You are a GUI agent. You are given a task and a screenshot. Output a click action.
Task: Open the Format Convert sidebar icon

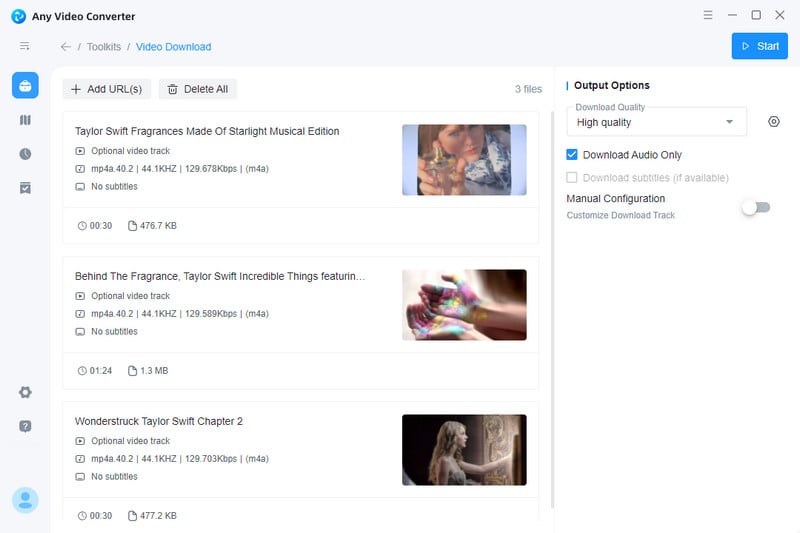coord(25,120)
